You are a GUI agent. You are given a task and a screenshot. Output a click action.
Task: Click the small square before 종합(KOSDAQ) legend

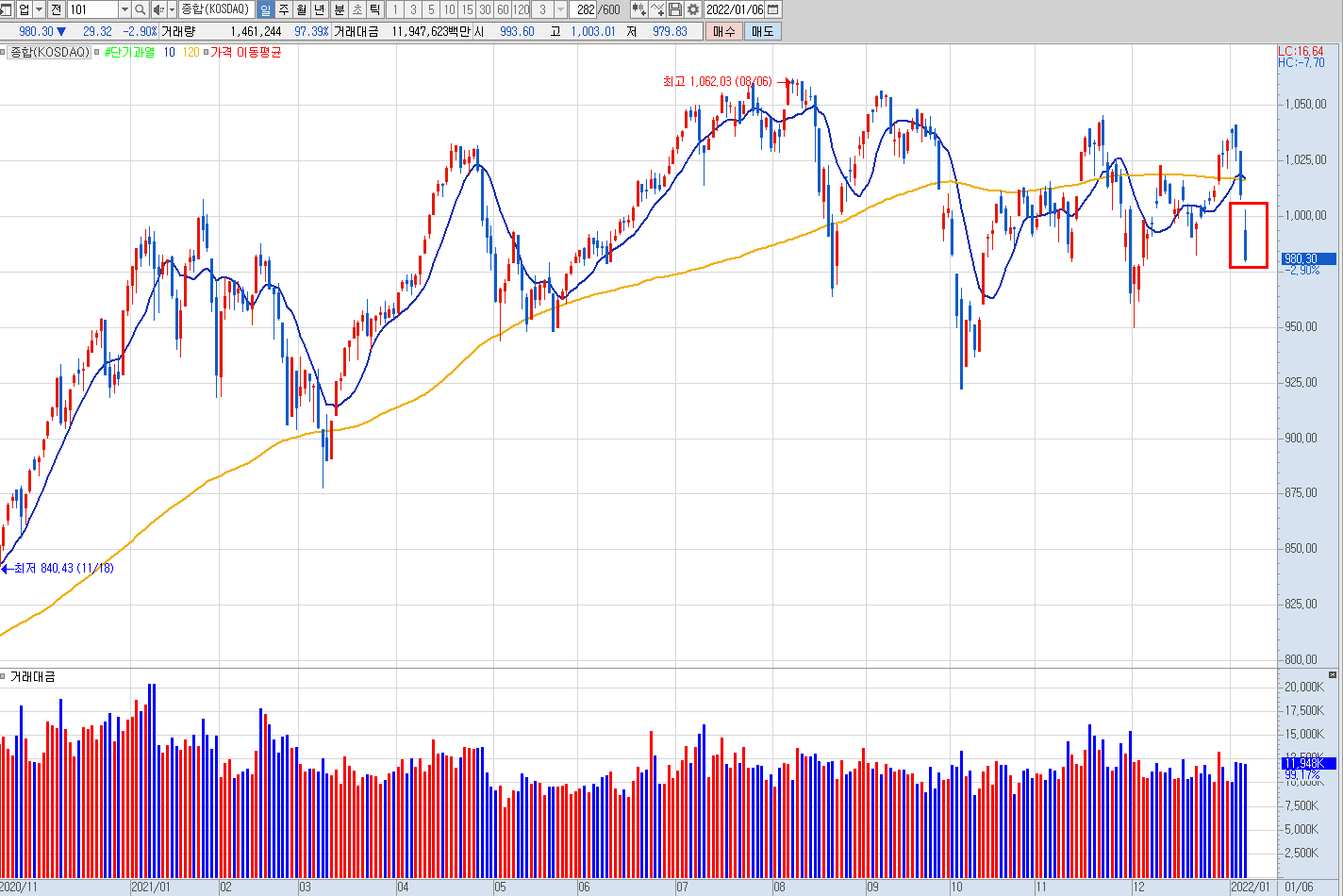pos(4,52)
